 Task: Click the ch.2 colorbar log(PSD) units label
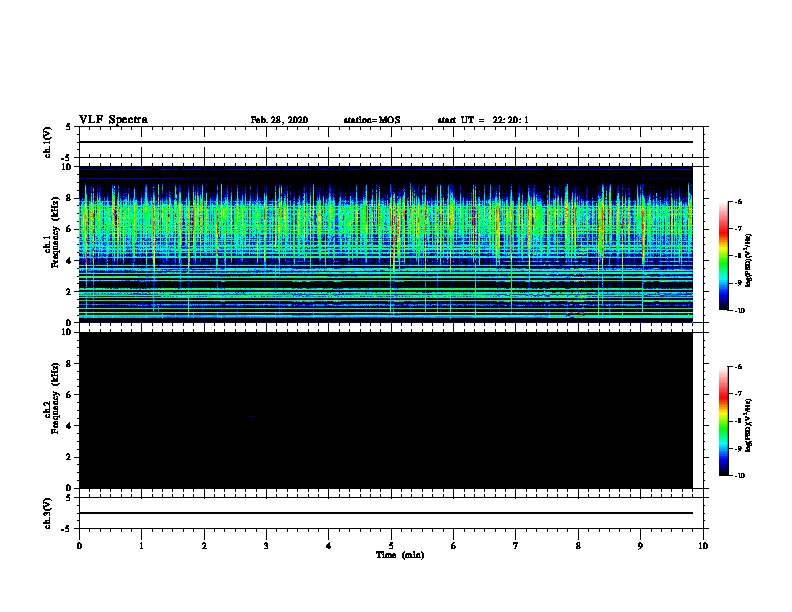tap(749, 426)
